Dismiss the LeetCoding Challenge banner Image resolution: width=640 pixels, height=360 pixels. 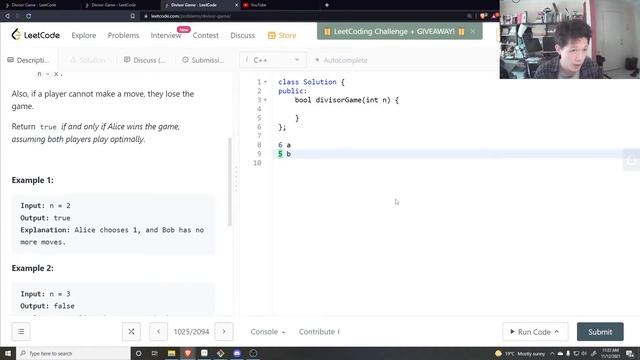point(473,31)
